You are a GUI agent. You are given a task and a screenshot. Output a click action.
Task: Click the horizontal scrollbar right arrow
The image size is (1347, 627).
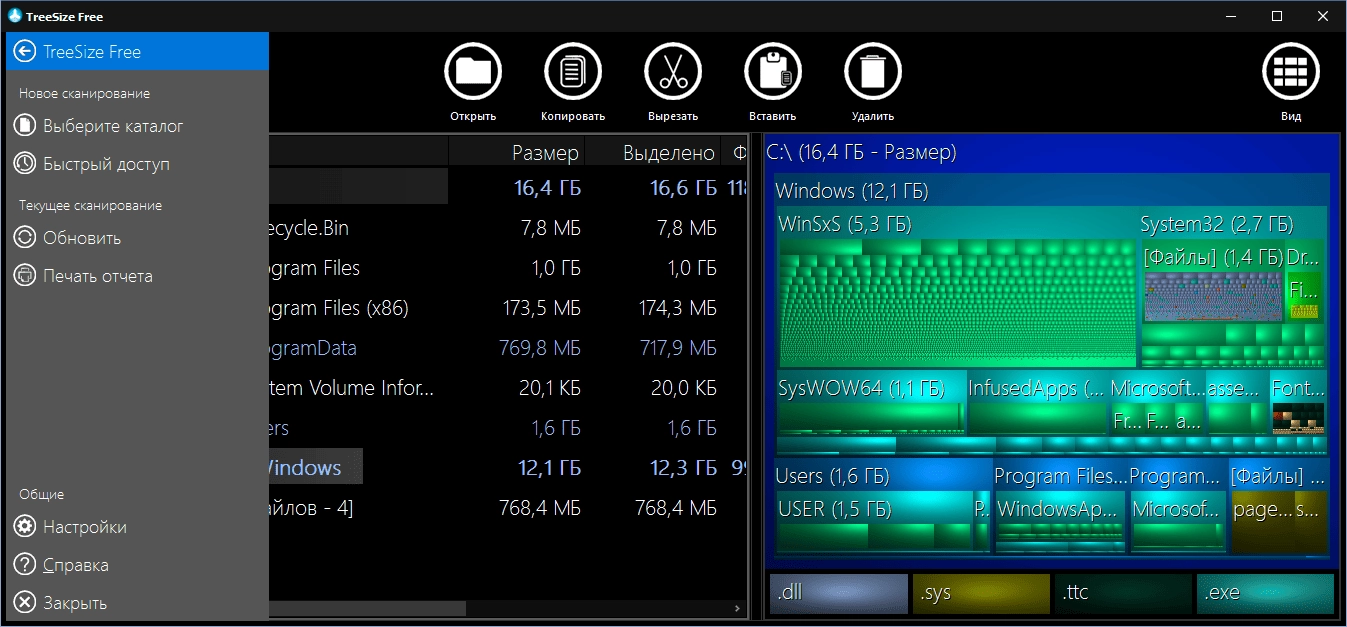[x=738, y=607]
